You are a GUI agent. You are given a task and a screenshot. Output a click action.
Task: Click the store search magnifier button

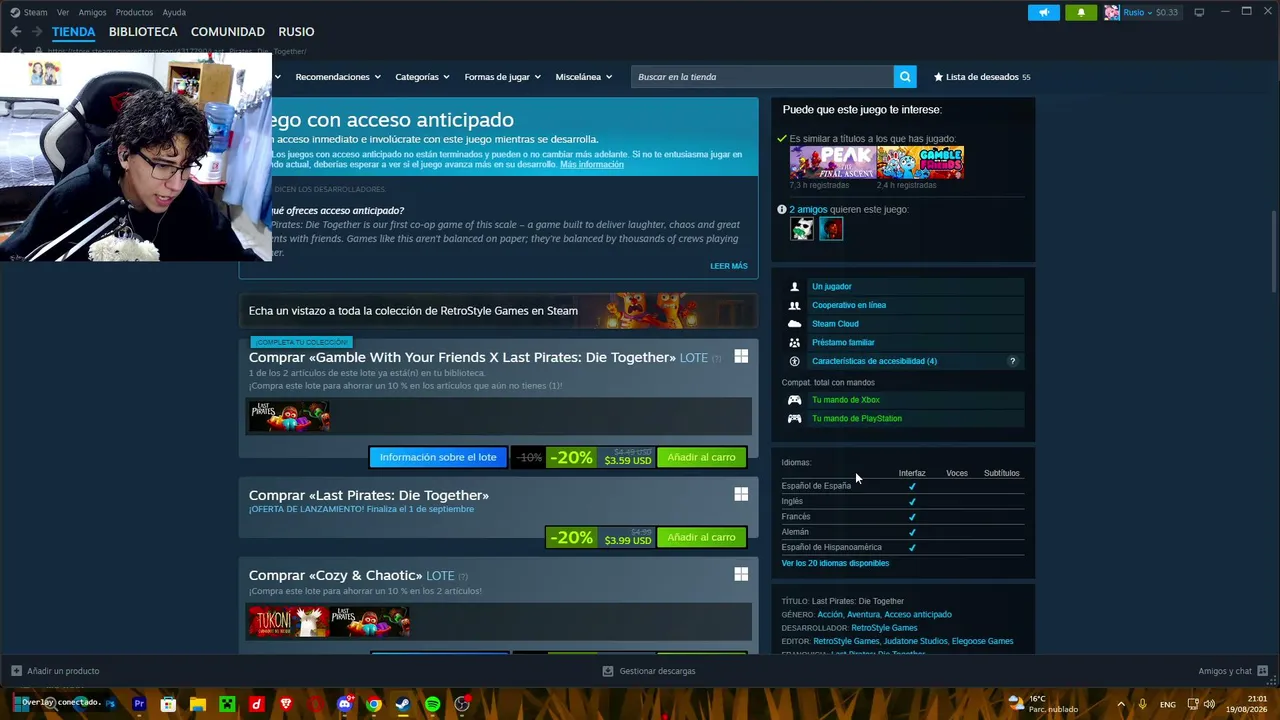pos(905,77)
